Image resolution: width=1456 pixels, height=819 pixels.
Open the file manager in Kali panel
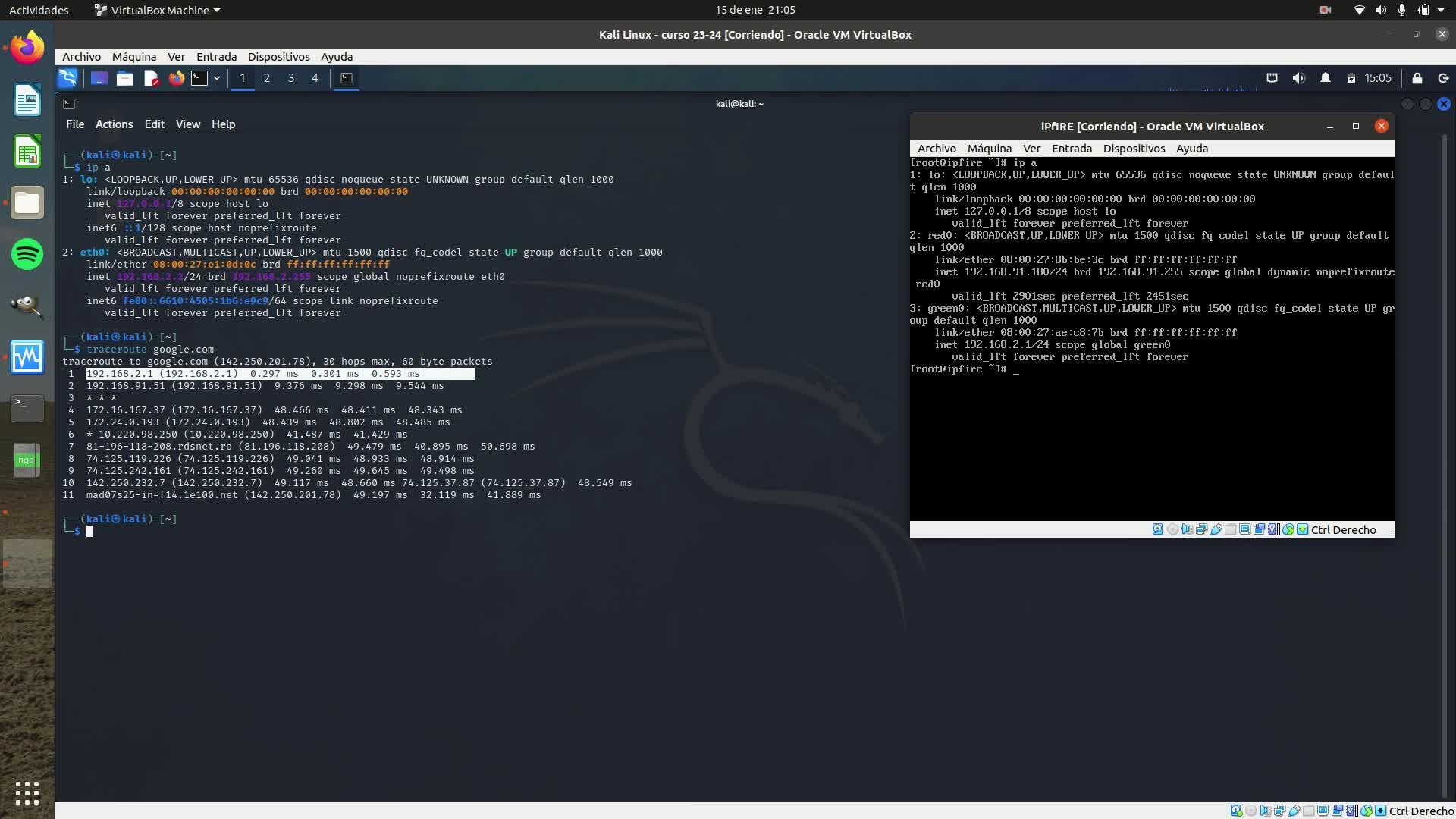coord(125,78)
